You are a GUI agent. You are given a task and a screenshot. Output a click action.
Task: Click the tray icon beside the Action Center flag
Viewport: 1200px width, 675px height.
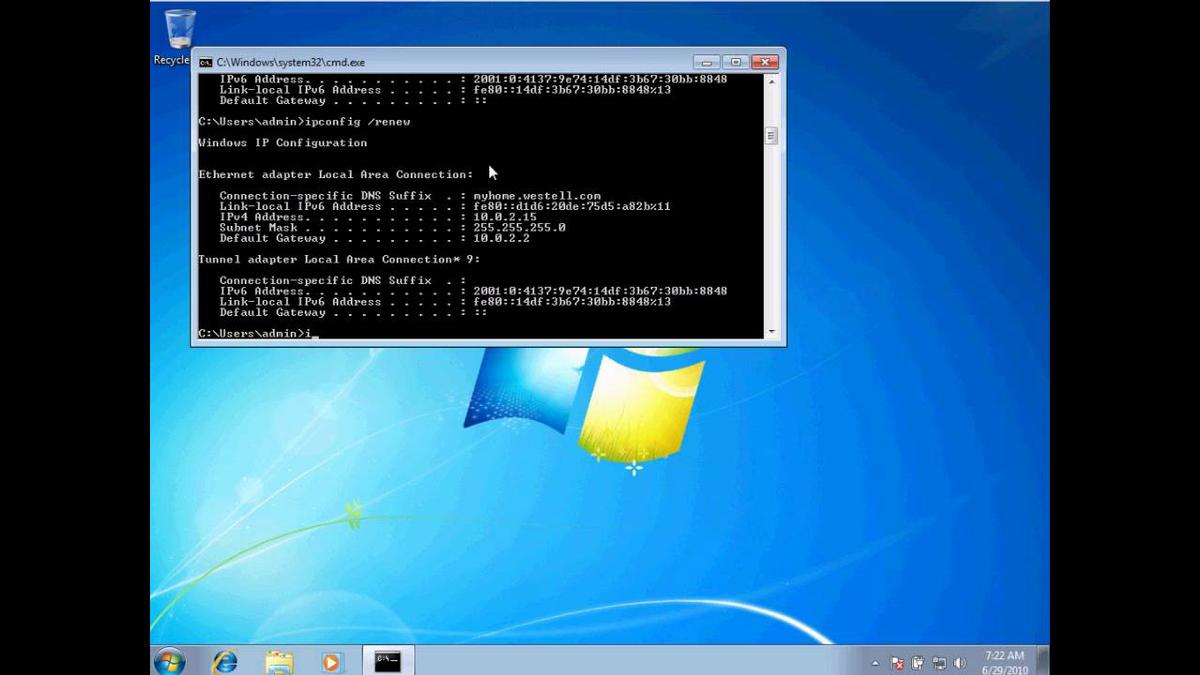pyautogui.click(x=917, y=662)
